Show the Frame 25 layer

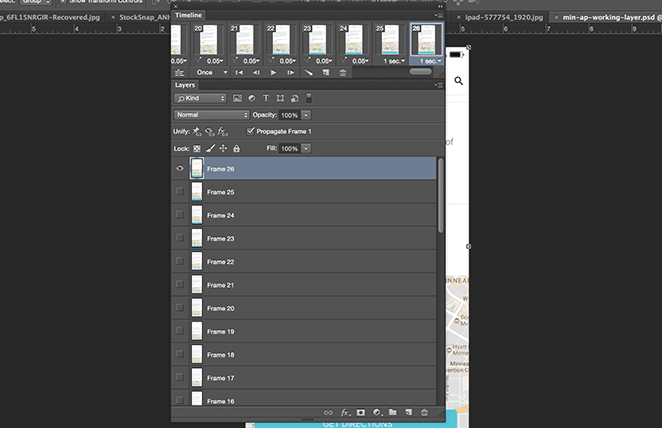pyautogui.click(x=180, y=192)
